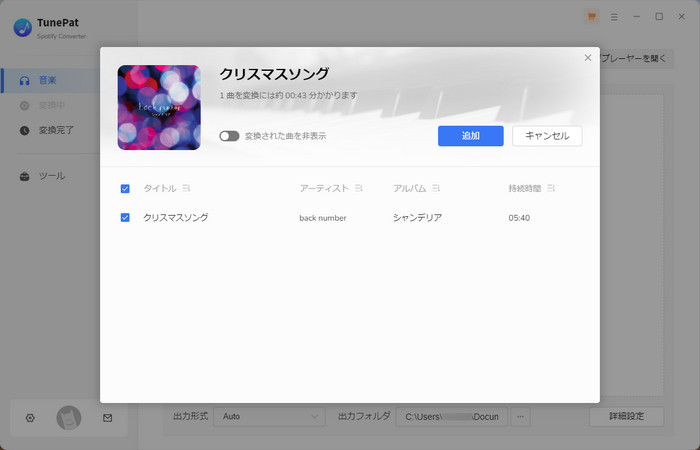Click the 05:40 duration value
Viewport: 700px width, 450px height.
pyautogui.click(x=519, y=218)
